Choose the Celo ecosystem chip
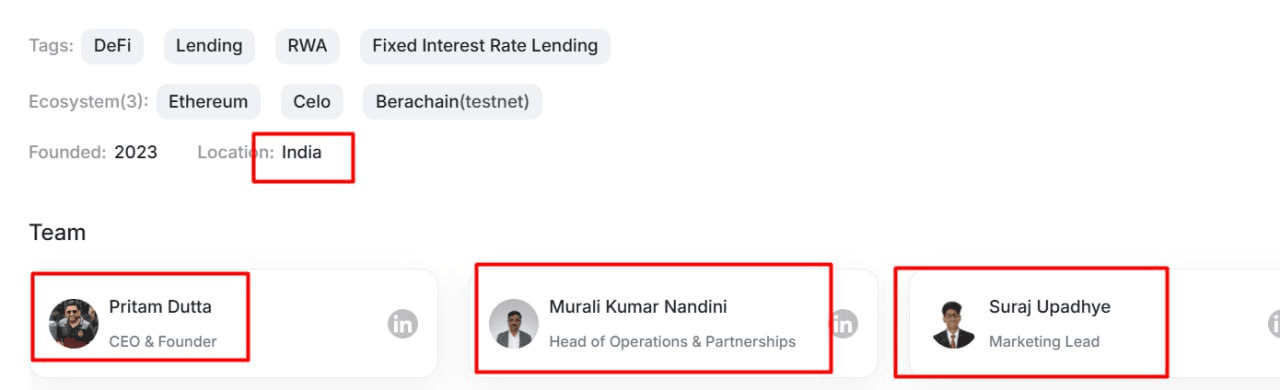This screenshot has width=1280, height=390. [312, 102]
